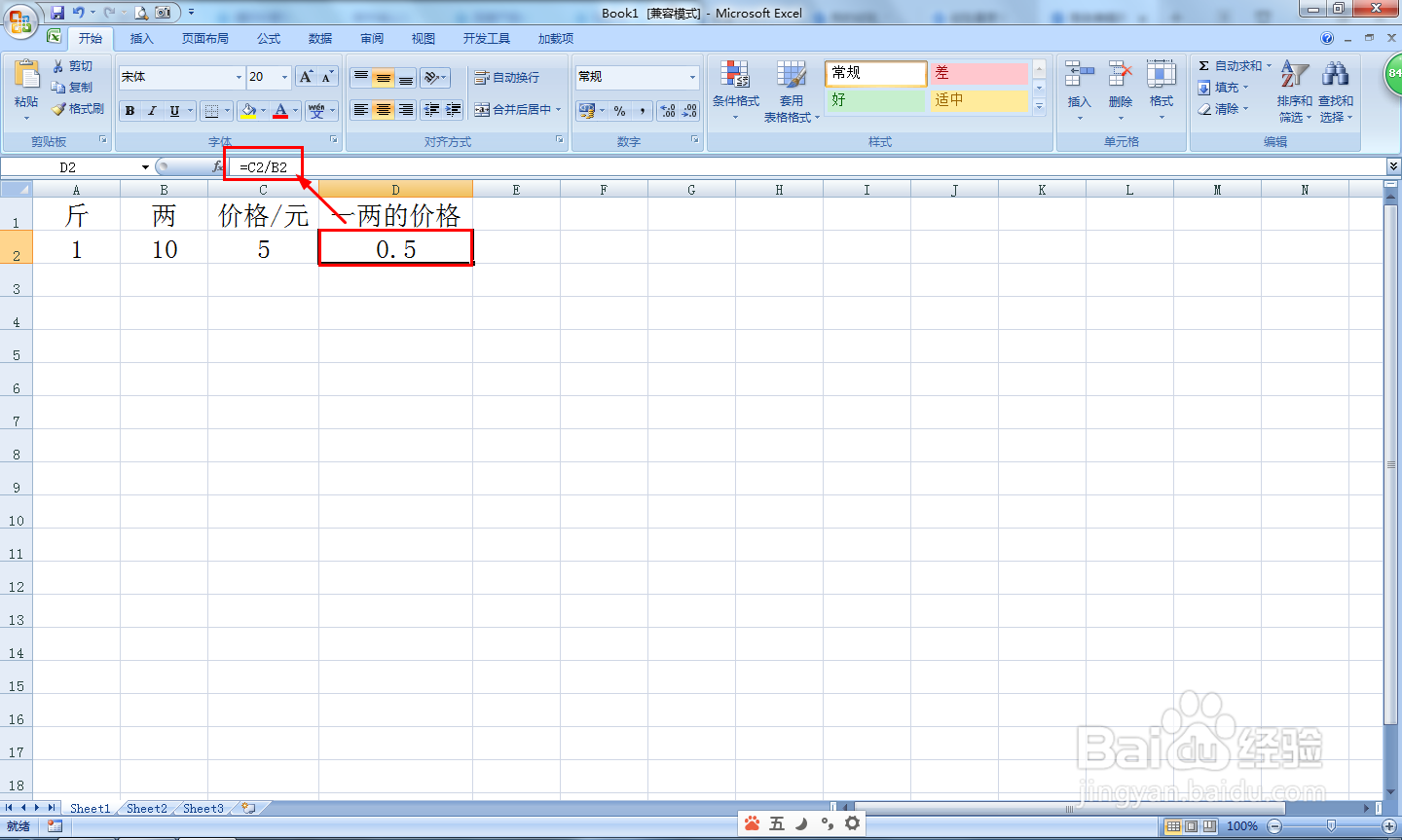Open text orientation options

click(435, 77)
